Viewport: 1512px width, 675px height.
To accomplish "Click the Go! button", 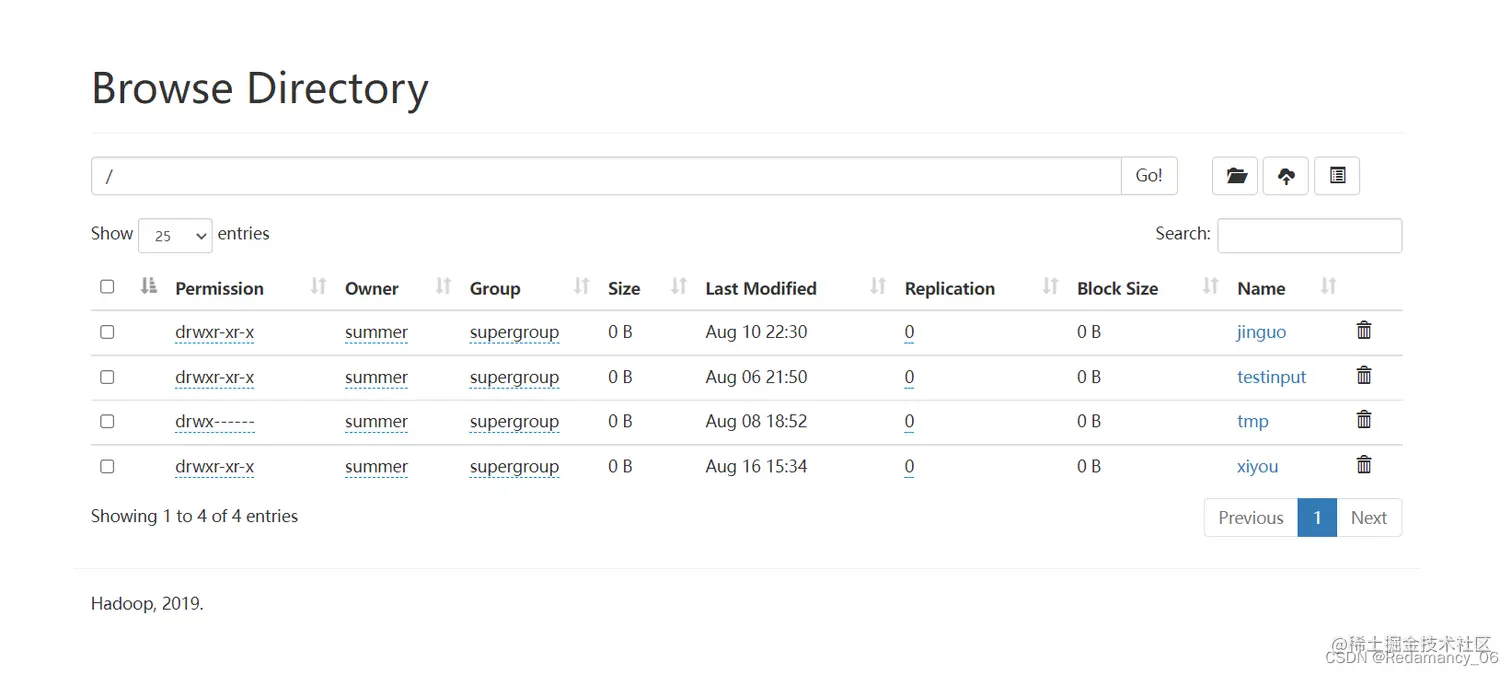I will coord(1149,176).
